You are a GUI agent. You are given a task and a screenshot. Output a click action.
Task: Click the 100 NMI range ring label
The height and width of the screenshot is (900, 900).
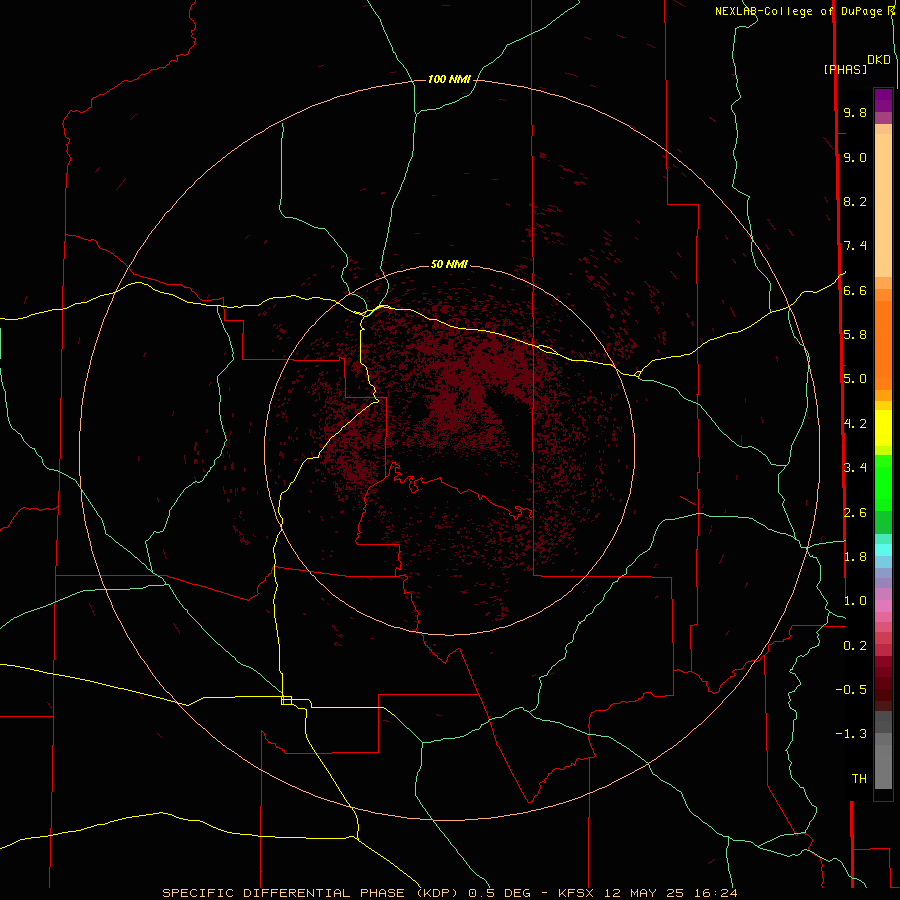[x=449, y=79]
